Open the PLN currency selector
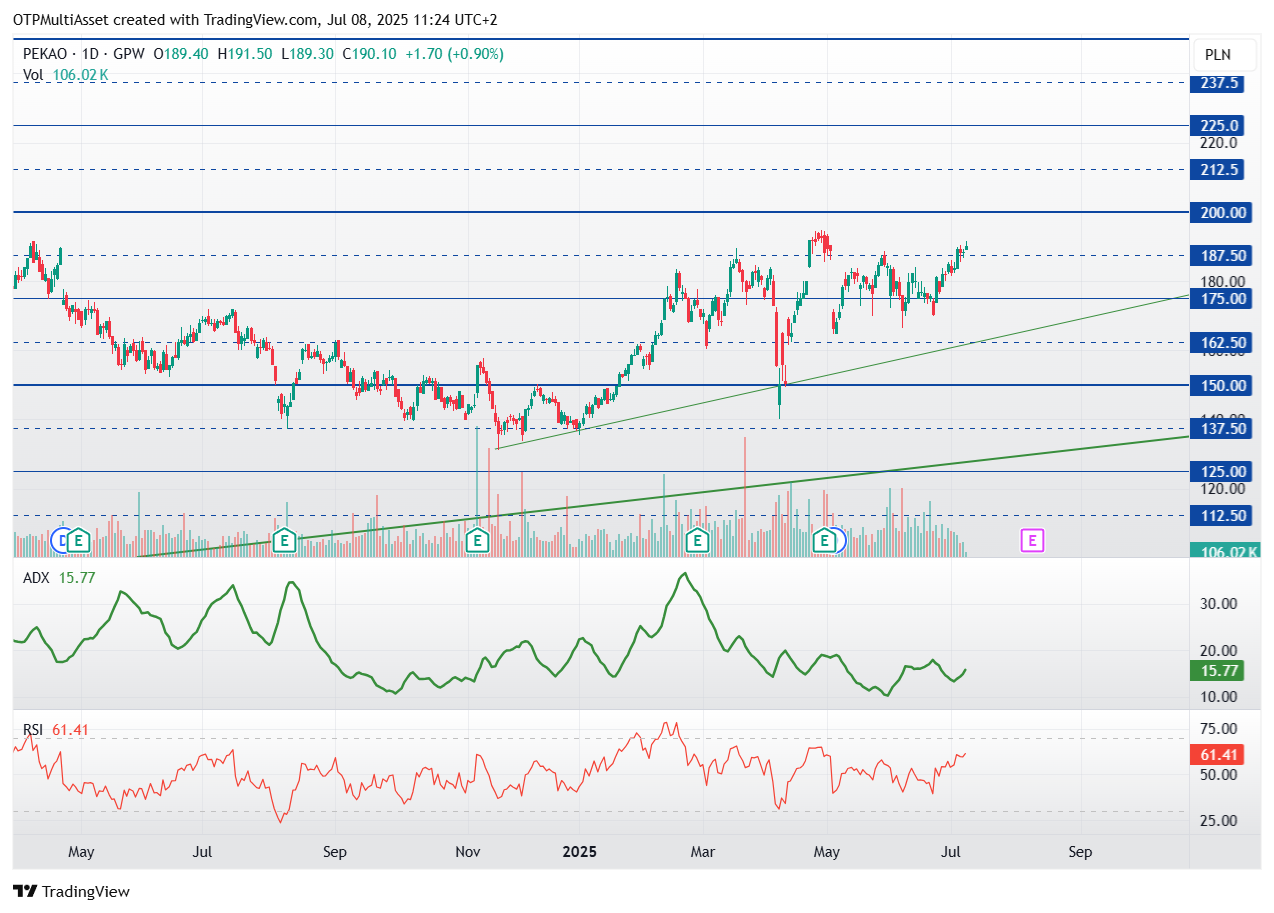1274x913 pixels. click(1217, 55)
